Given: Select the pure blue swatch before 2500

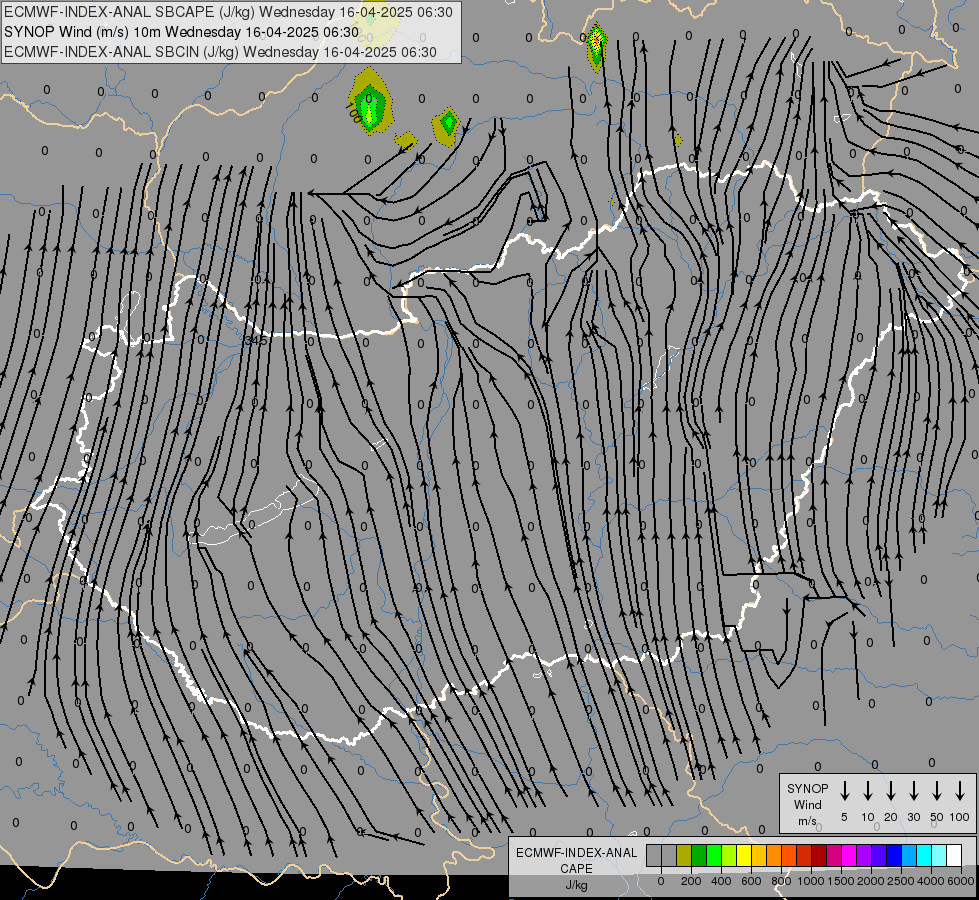Looking at the screenshot, I should click(x=895, y=856).
